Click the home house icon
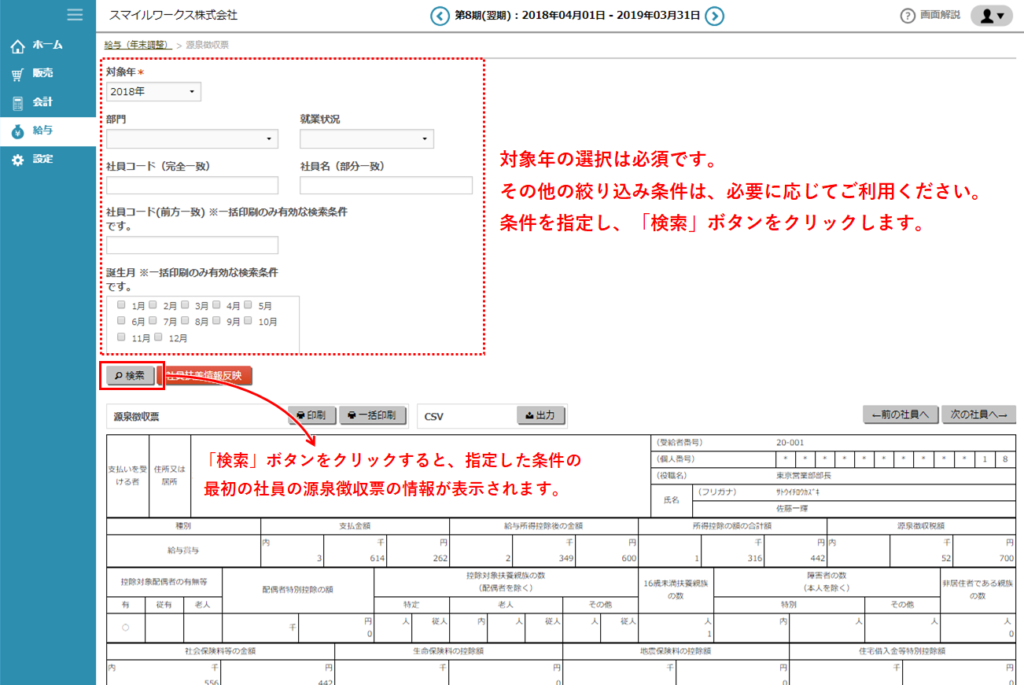This screenshot has width=1024, height=685. (18, 46)
